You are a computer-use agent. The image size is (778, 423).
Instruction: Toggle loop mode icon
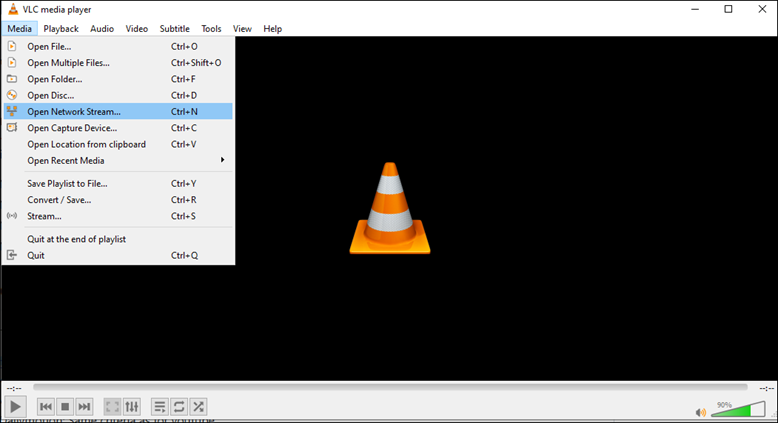[179, 407]
